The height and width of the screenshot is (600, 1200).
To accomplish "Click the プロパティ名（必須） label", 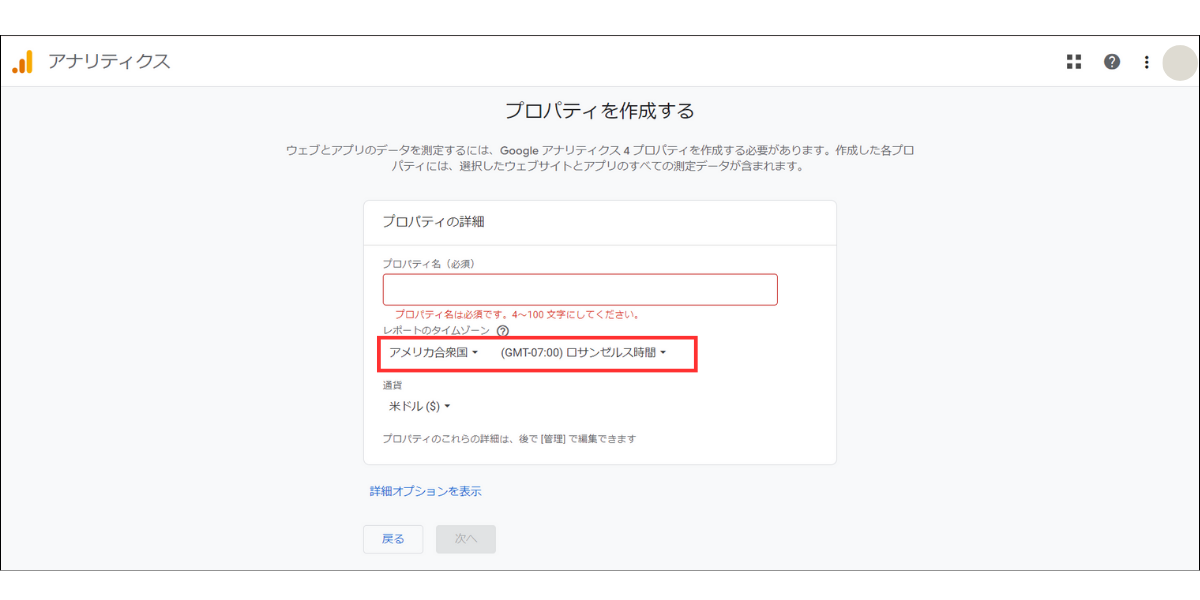I will coord(428,264).
